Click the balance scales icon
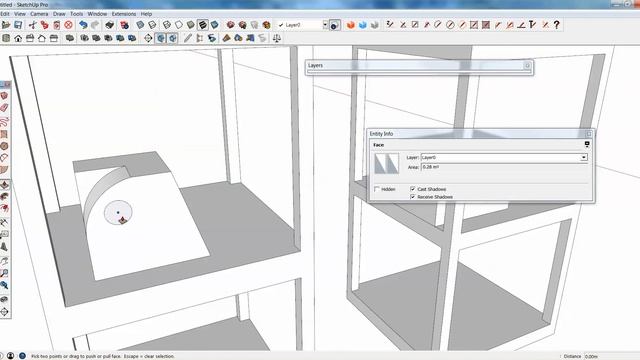640x360 pixels. [x=277, y=38]
